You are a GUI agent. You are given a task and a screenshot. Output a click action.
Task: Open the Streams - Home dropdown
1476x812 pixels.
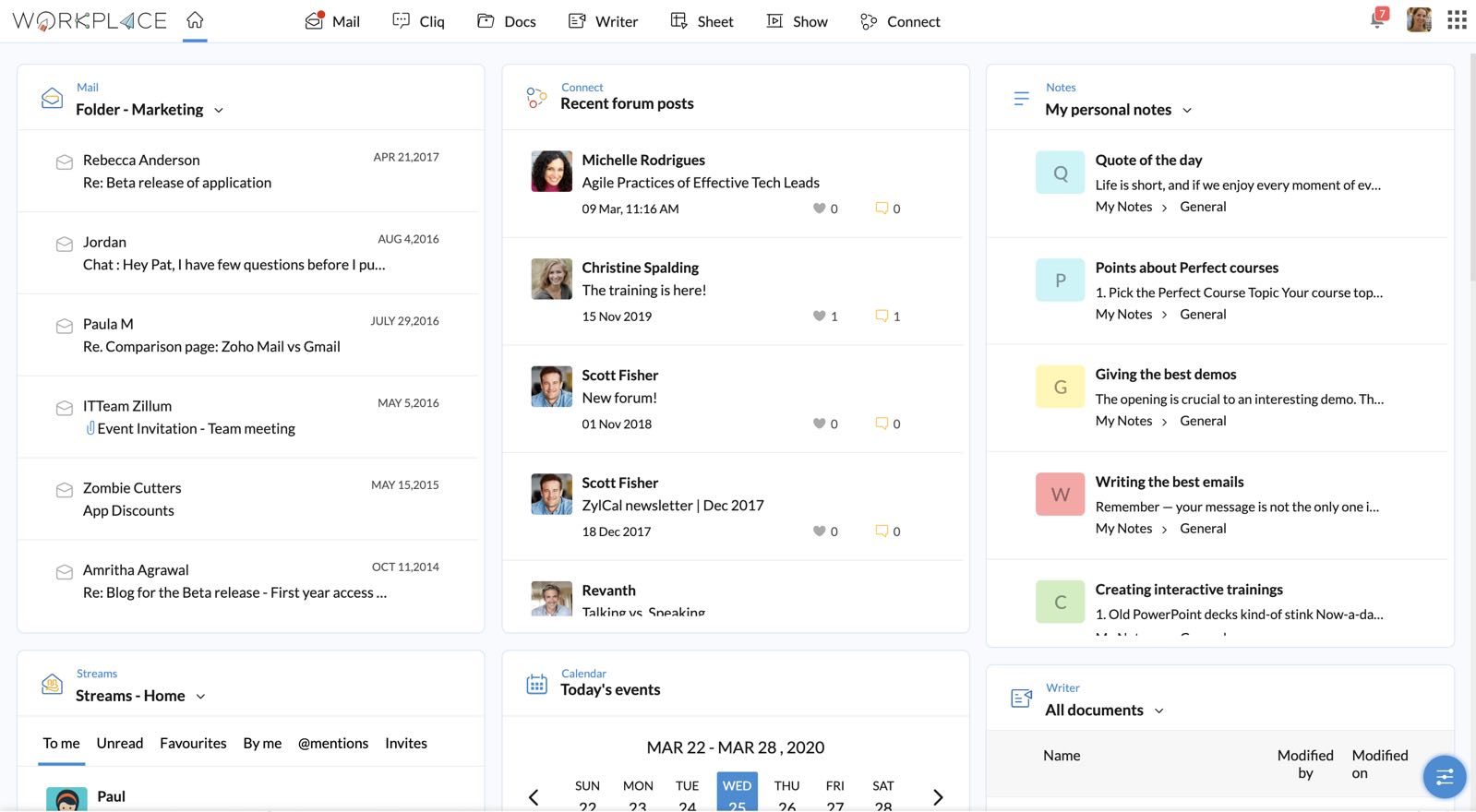[x=200, y=697]
